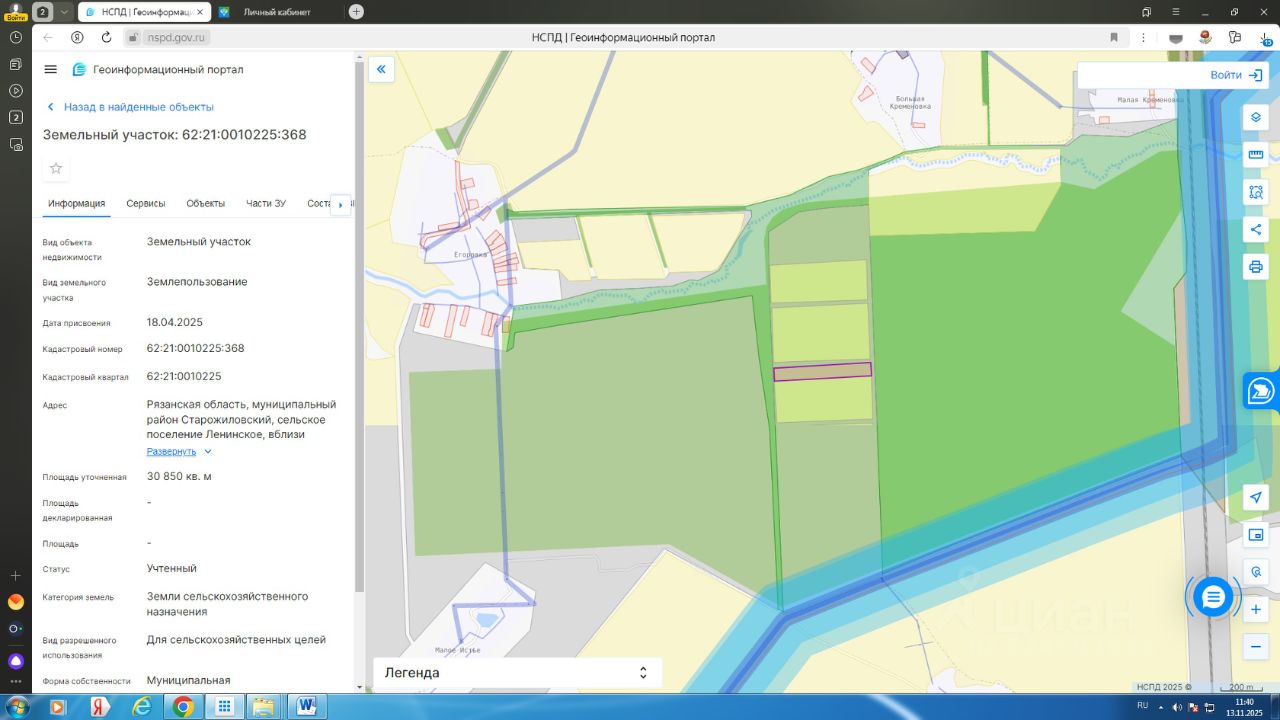Select the ruler measurement tool
Image resolution: width=1280 pixels, height=720 pixels.
pyautogui.click(x=1256, y=155)
